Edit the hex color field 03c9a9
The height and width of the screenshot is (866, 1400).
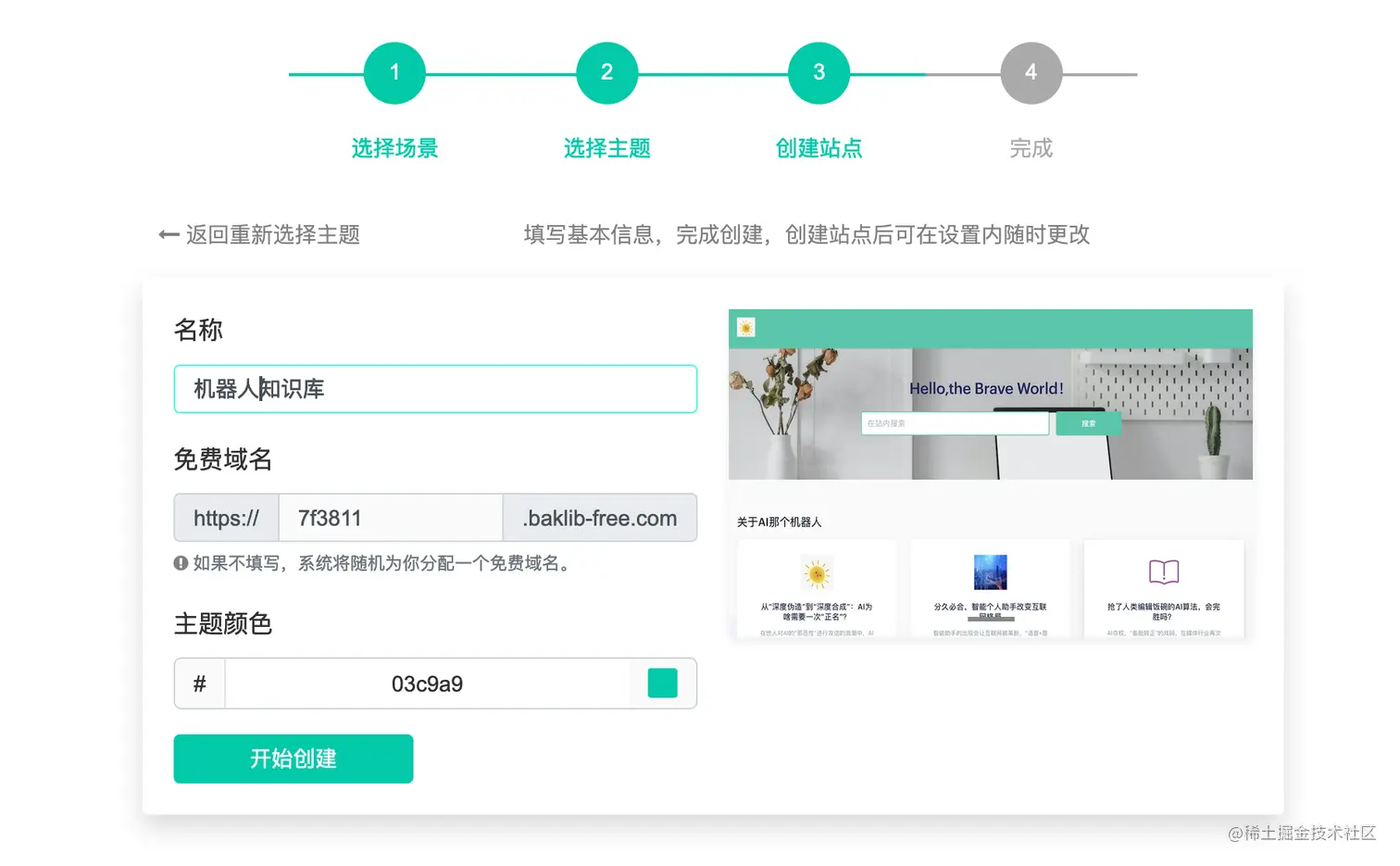(x=427, y=684)
